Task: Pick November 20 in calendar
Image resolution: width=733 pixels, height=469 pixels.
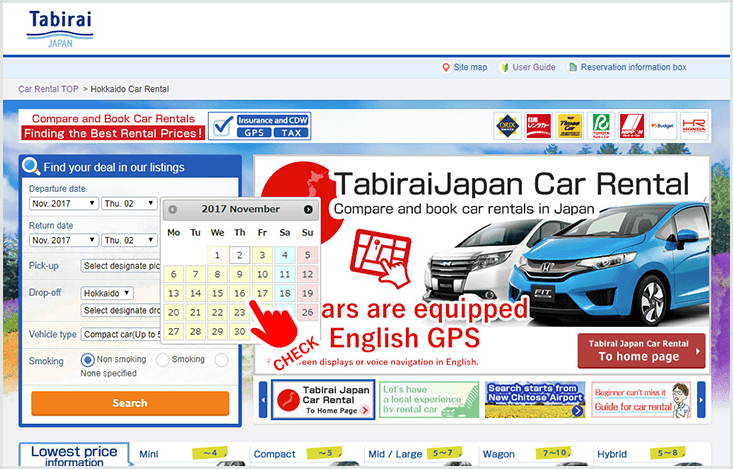Action: tap(173, 312)
